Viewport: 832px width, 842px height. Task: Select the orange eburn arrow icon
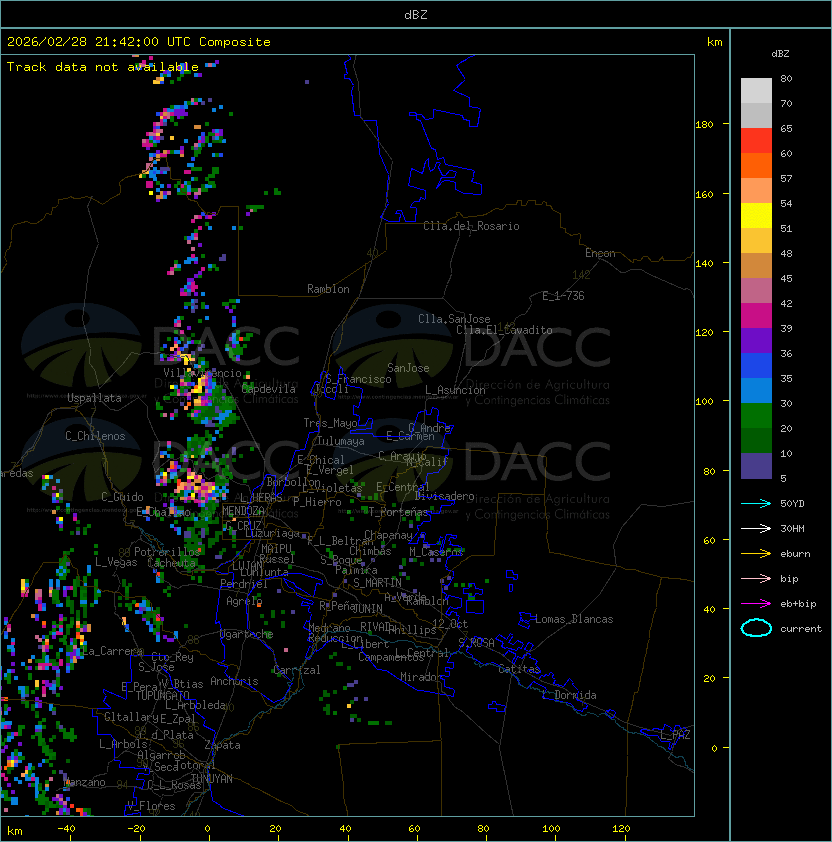[x=756, y=553]
